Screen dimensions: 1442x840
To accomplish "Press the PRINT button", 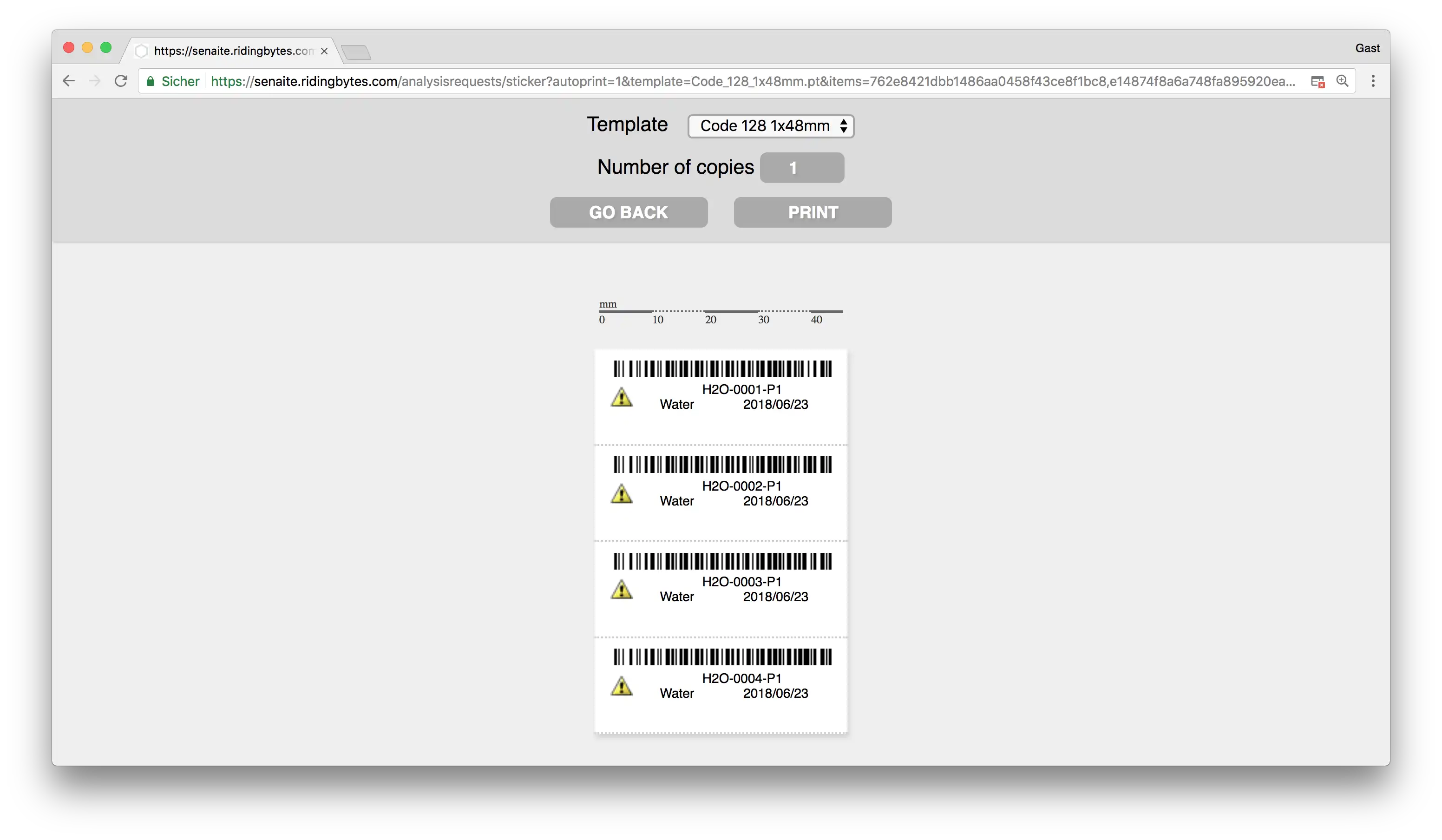I will [x=812, y=212].
